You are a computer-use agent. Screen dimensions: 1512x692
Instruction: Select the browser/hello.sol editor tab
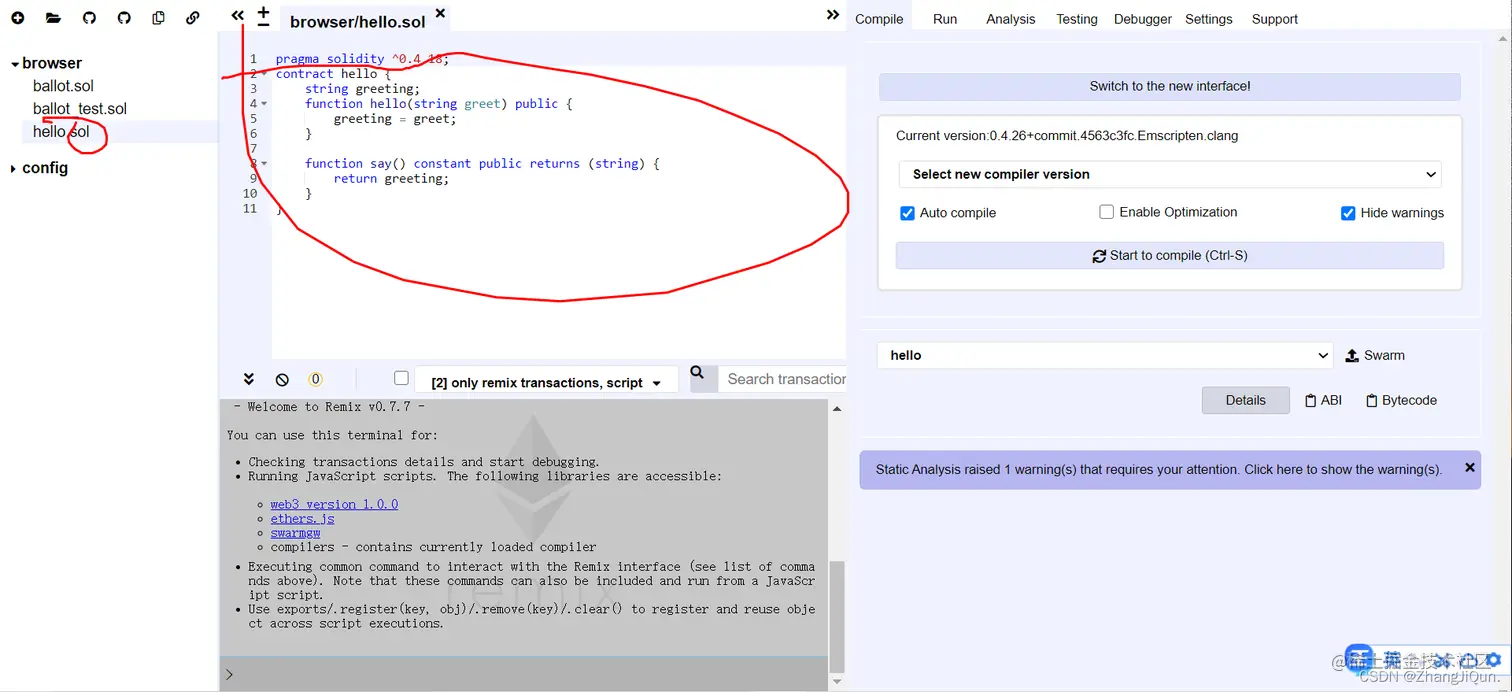point(357,21)
